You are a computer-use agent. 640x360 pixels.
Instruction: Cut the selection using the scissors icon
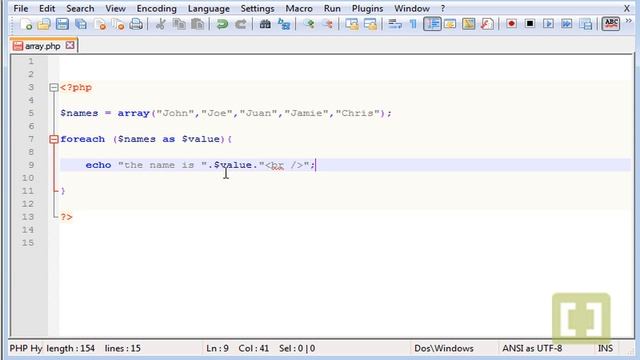coord(160,24)
